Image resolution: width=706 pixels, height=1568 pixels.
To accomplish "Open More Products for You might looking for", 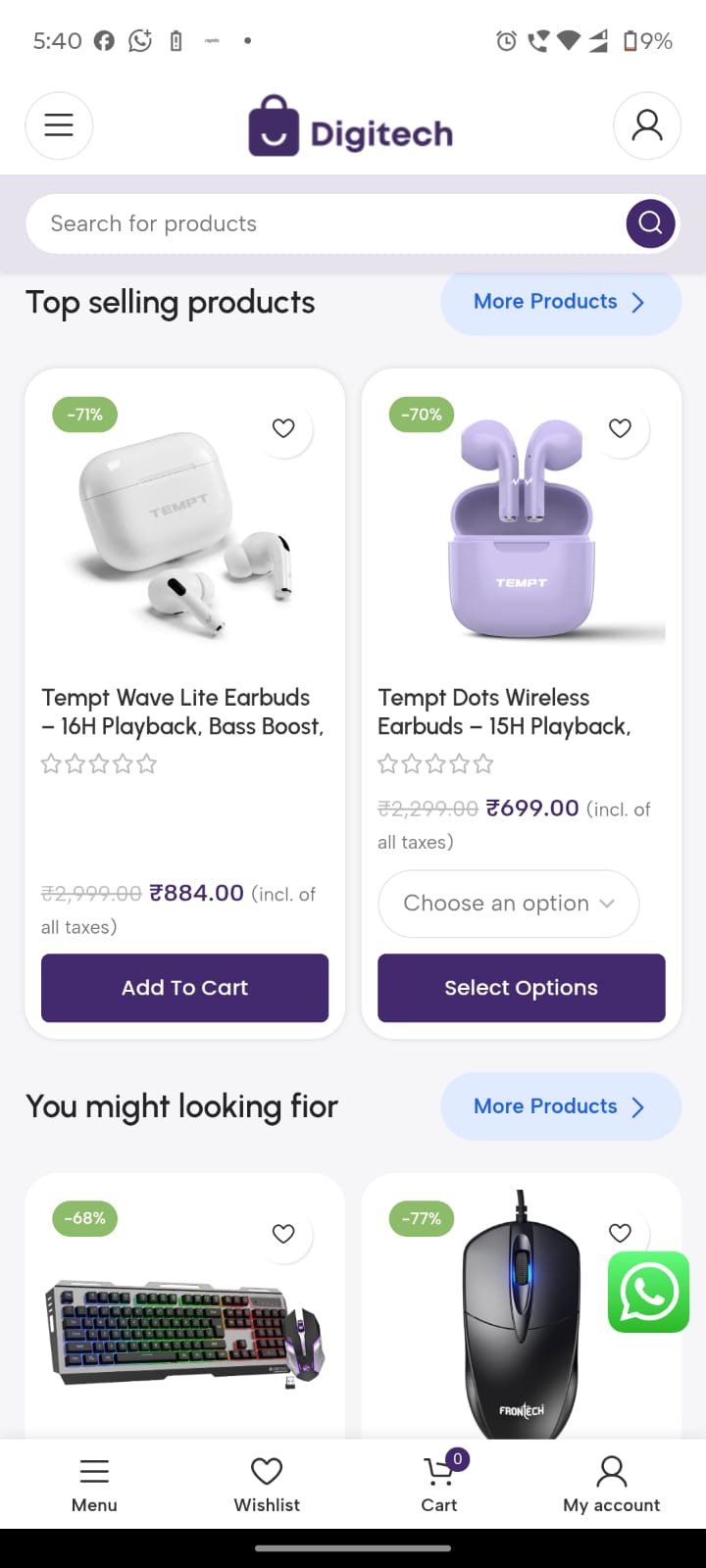I will (560, 1106).
